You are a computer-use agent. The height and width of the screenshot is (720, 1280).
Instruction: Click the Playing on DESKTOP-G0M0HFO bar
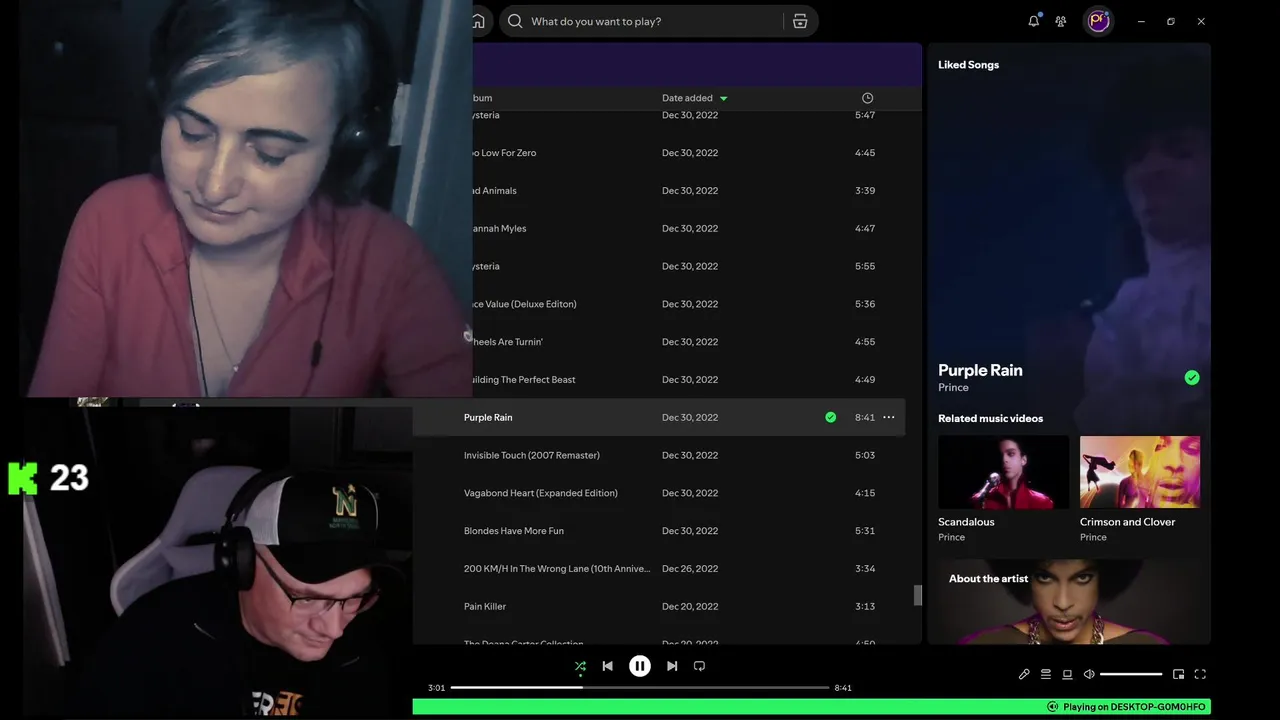(811, 707)
